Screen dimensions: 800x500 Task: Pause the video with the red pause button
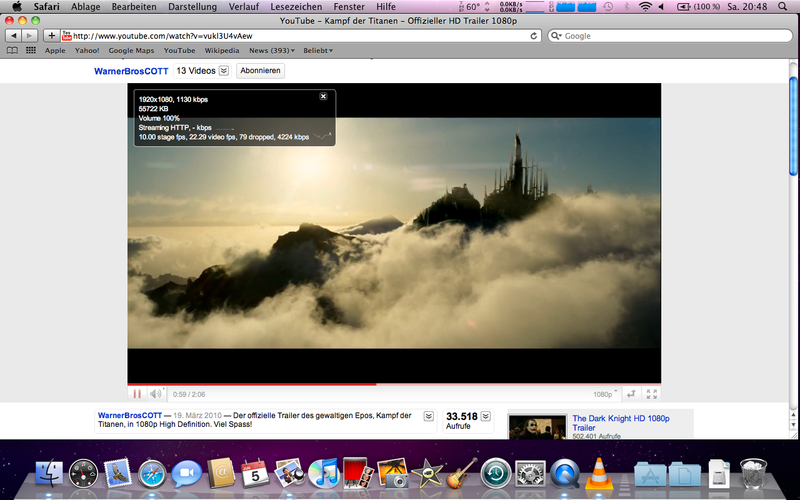click(137, 394)
